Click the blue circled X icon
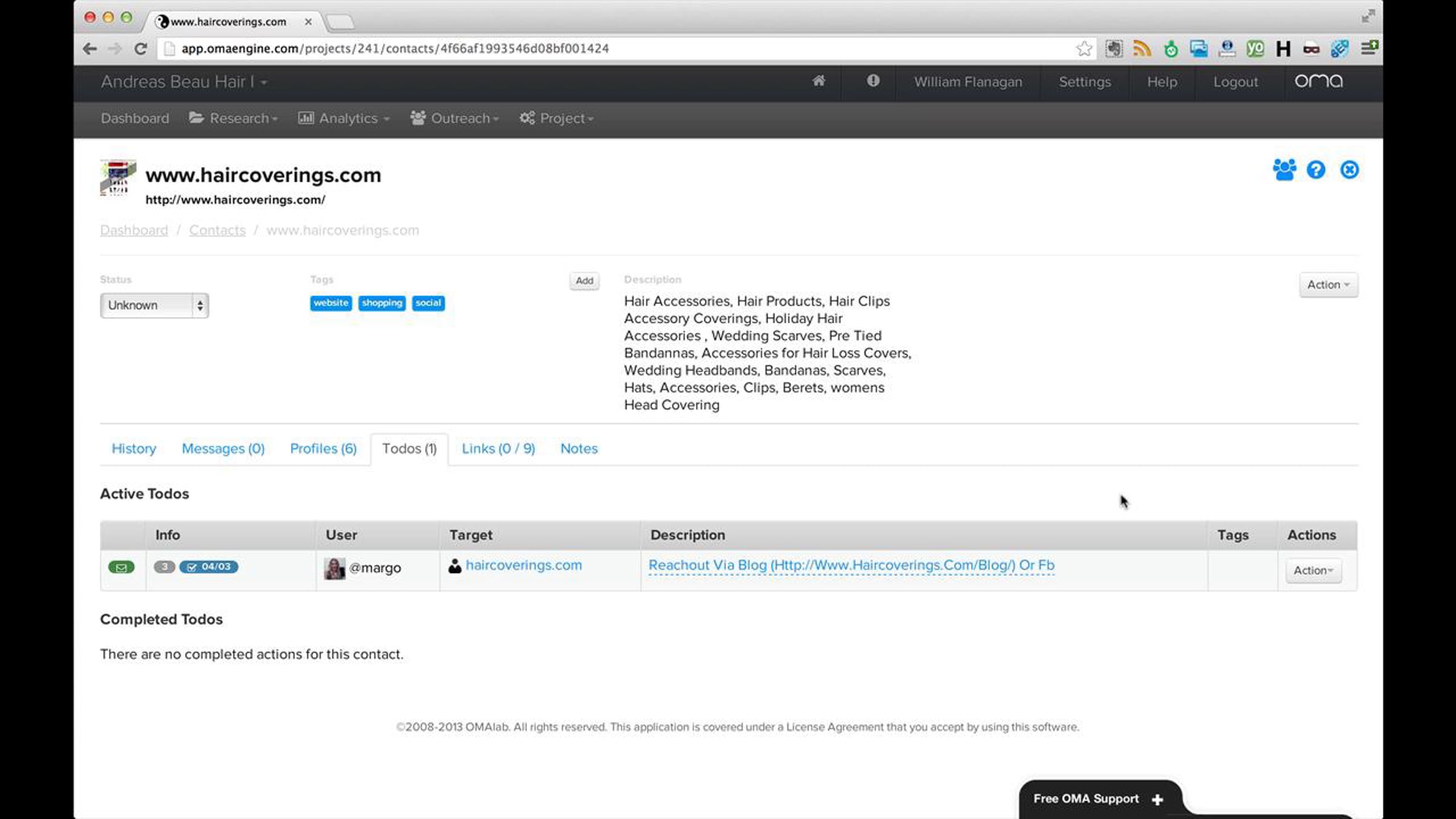The width and height of the screenshot is (1456, 819). point(1349,170)
